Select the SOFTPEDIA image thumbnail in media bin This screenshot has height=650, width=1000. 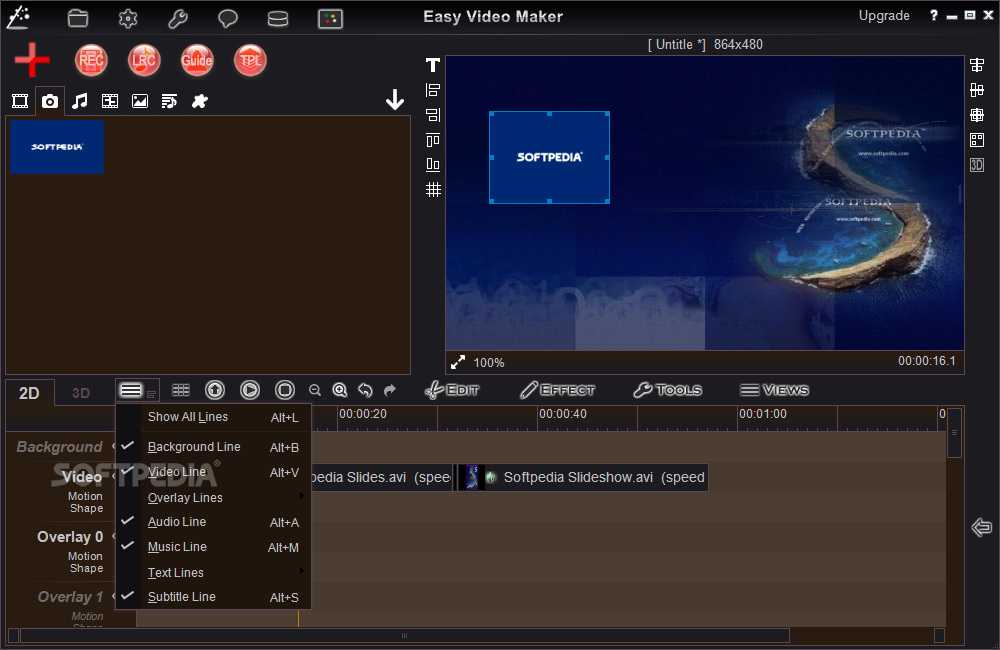57,147
